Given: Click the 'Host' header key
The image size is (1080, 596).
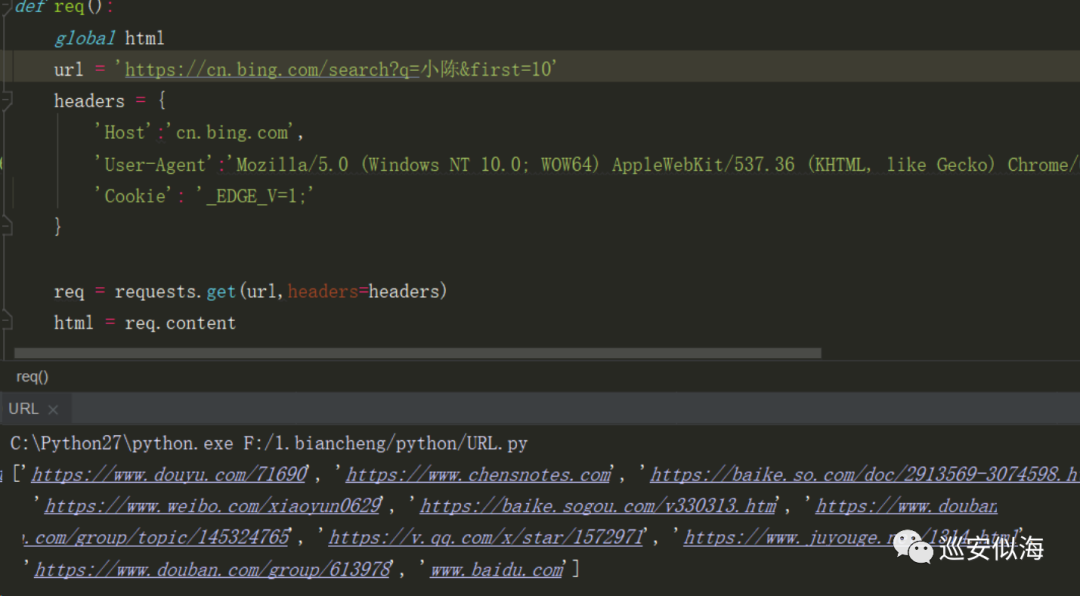Looking at the screenshot, I should pyautogui.click(x=123, y=132).
